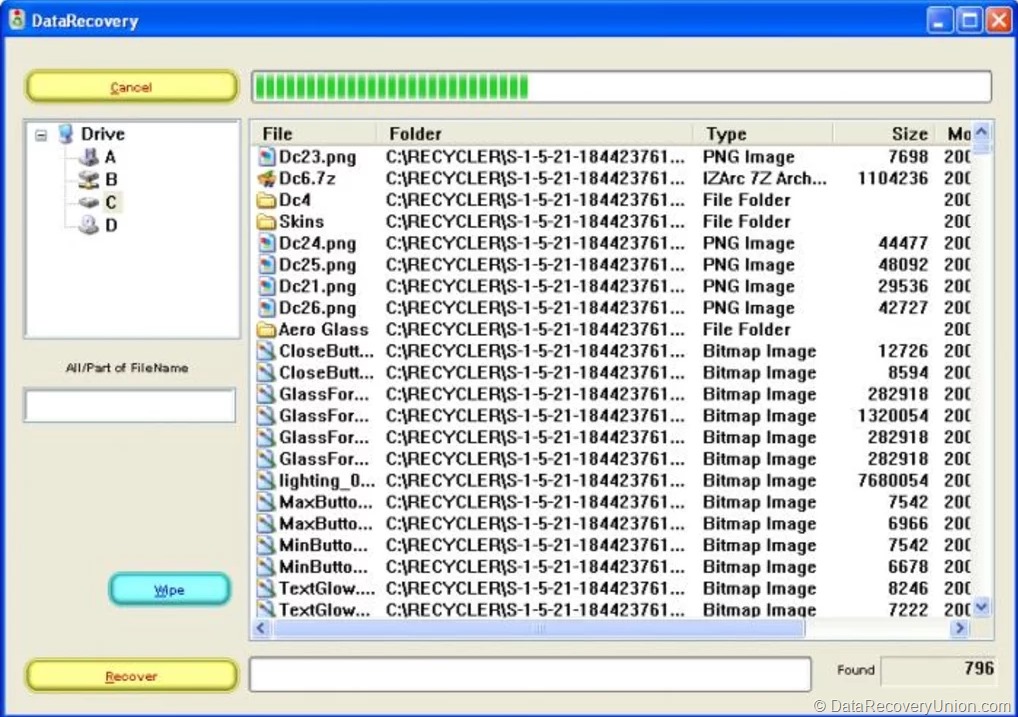Click the file name Aero Glass
Screen dimensions: 1018x717
point(324,329)
